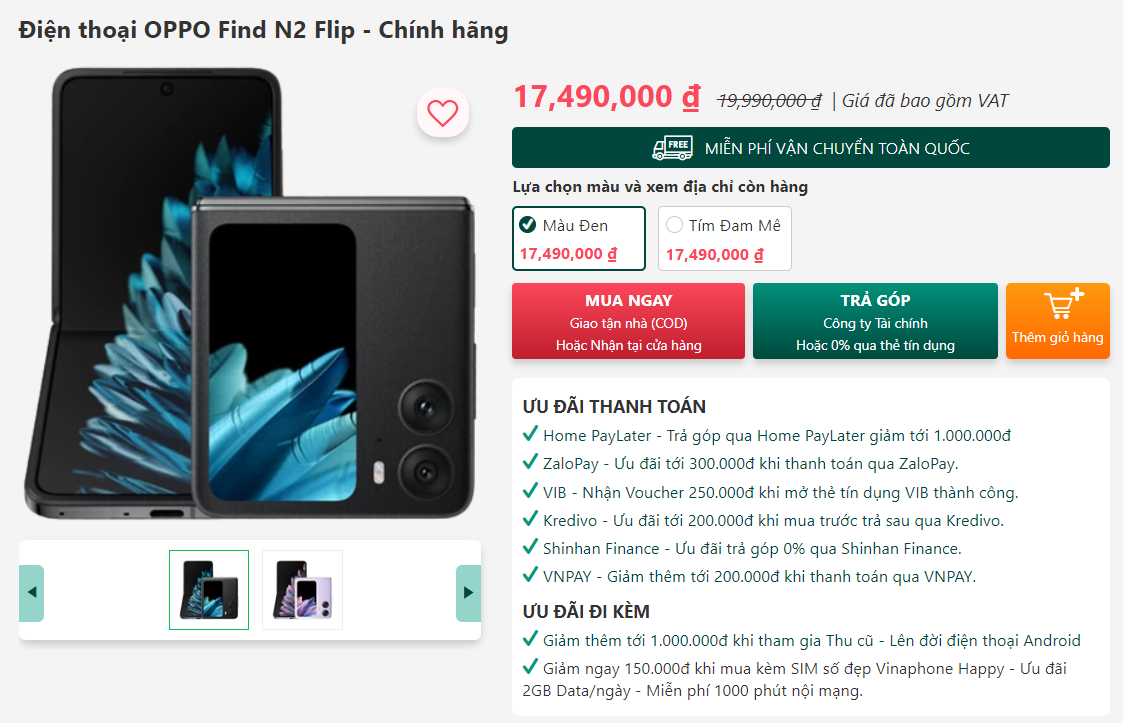Click the free shipping truck icon

pos(672,148)
